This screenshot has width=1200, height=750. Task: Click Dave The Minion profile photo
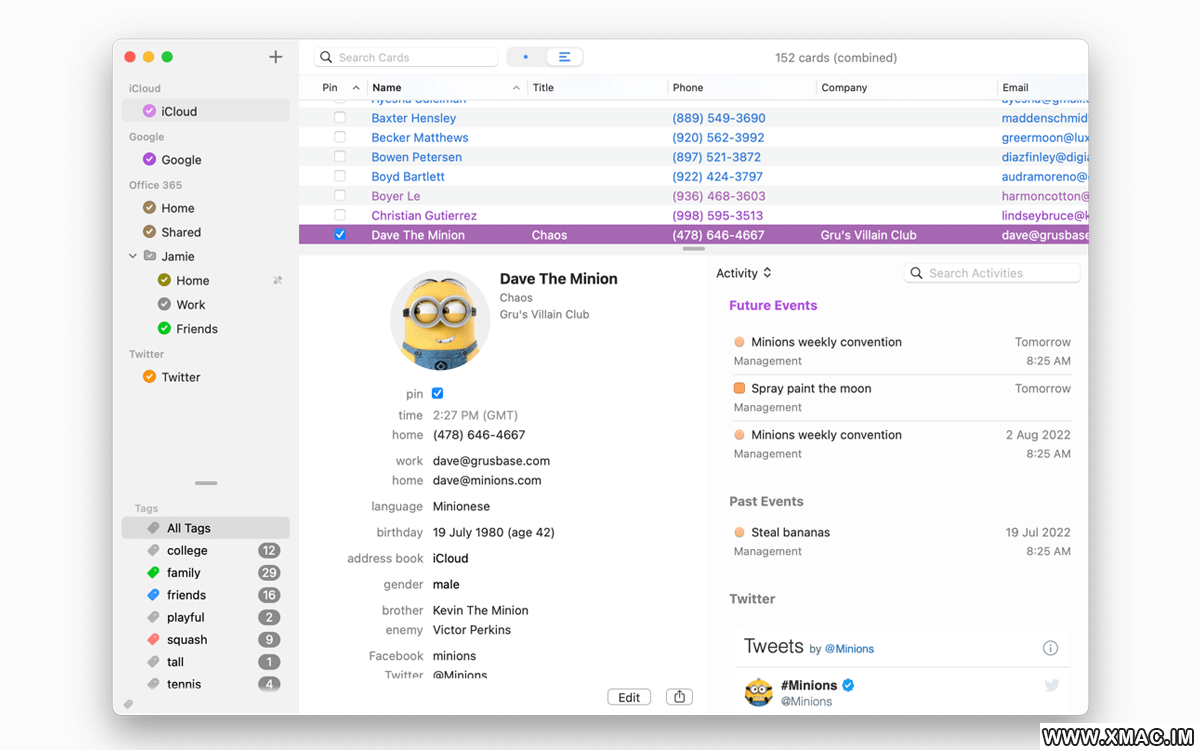(440, 320)
